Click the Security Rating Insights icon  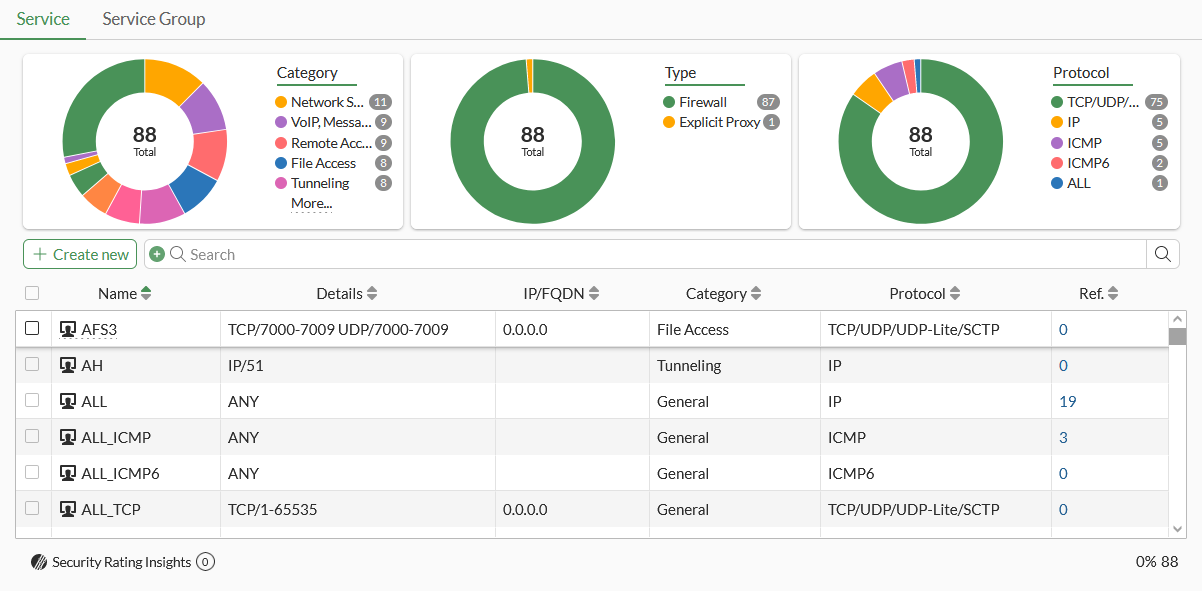coord(39,562)
